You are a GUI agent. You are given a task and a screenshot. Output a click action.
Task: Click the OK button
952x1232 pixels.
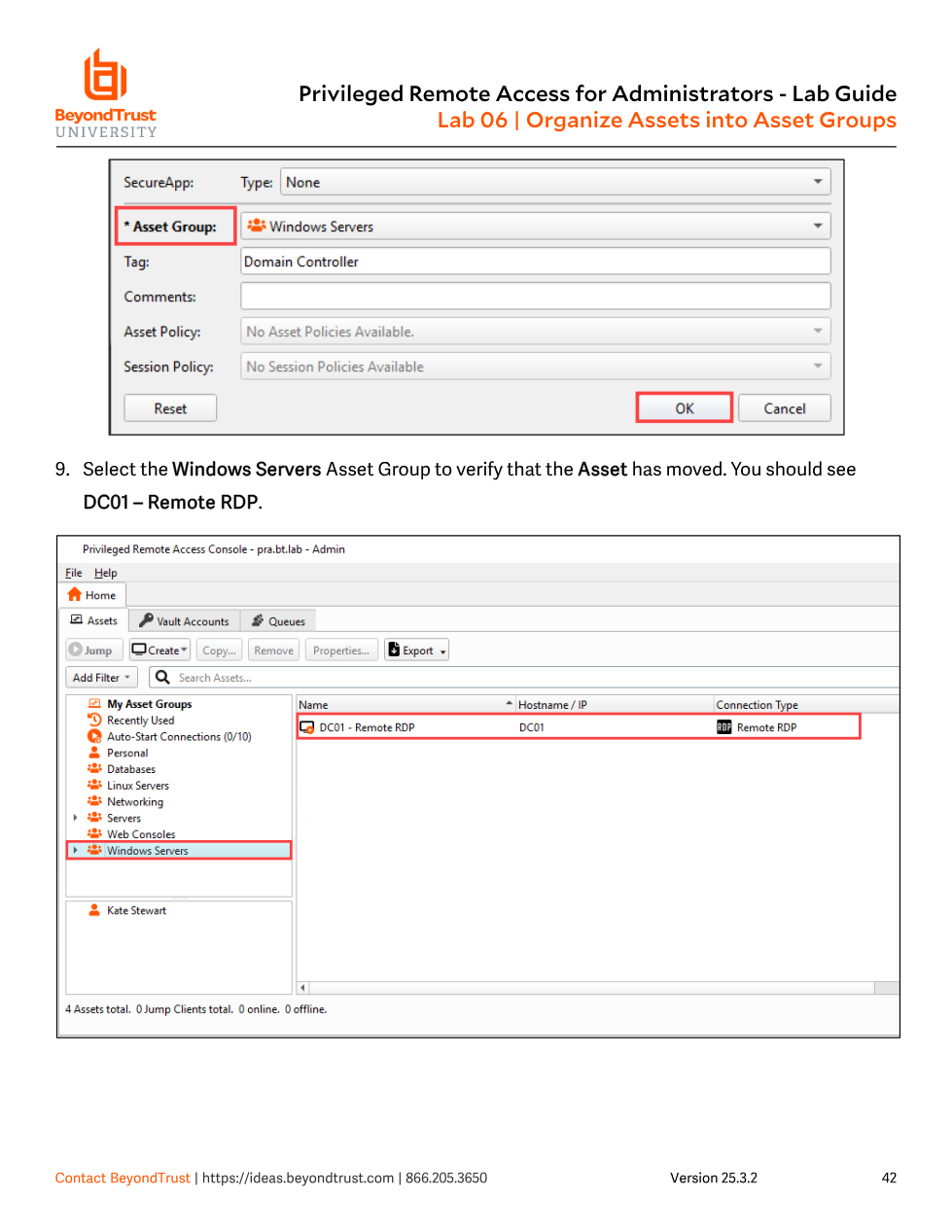pyautogui.click(x=685, y=408)
